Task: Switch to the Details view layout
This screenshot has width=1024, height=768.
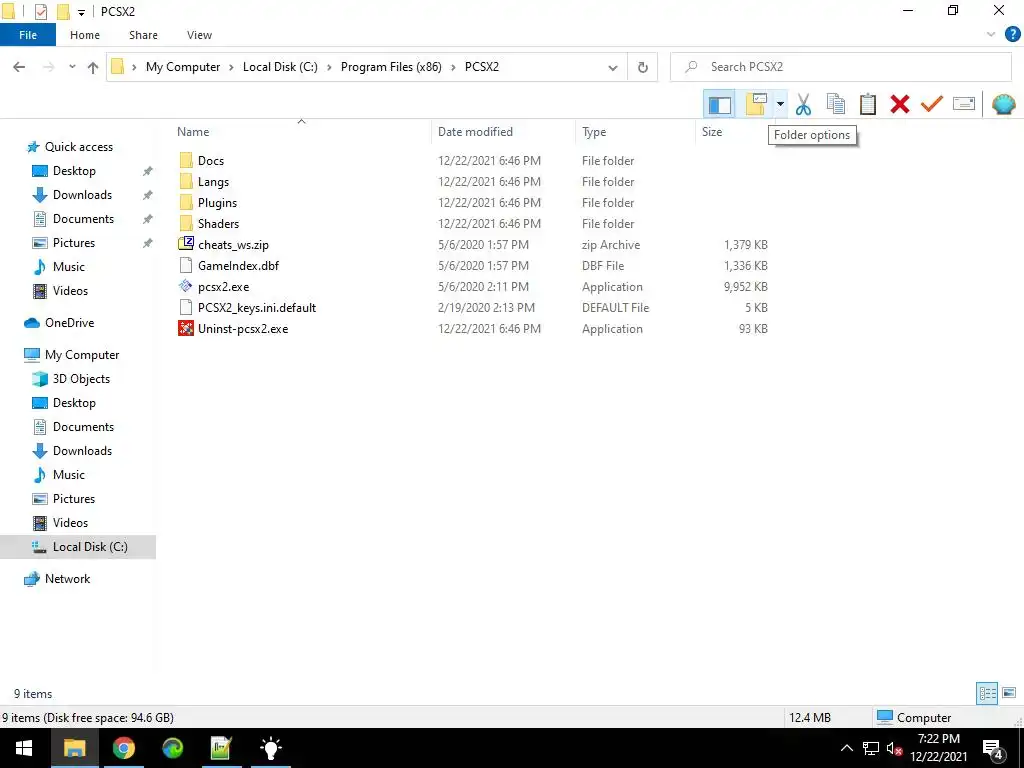Action: (x=987, y=693)
